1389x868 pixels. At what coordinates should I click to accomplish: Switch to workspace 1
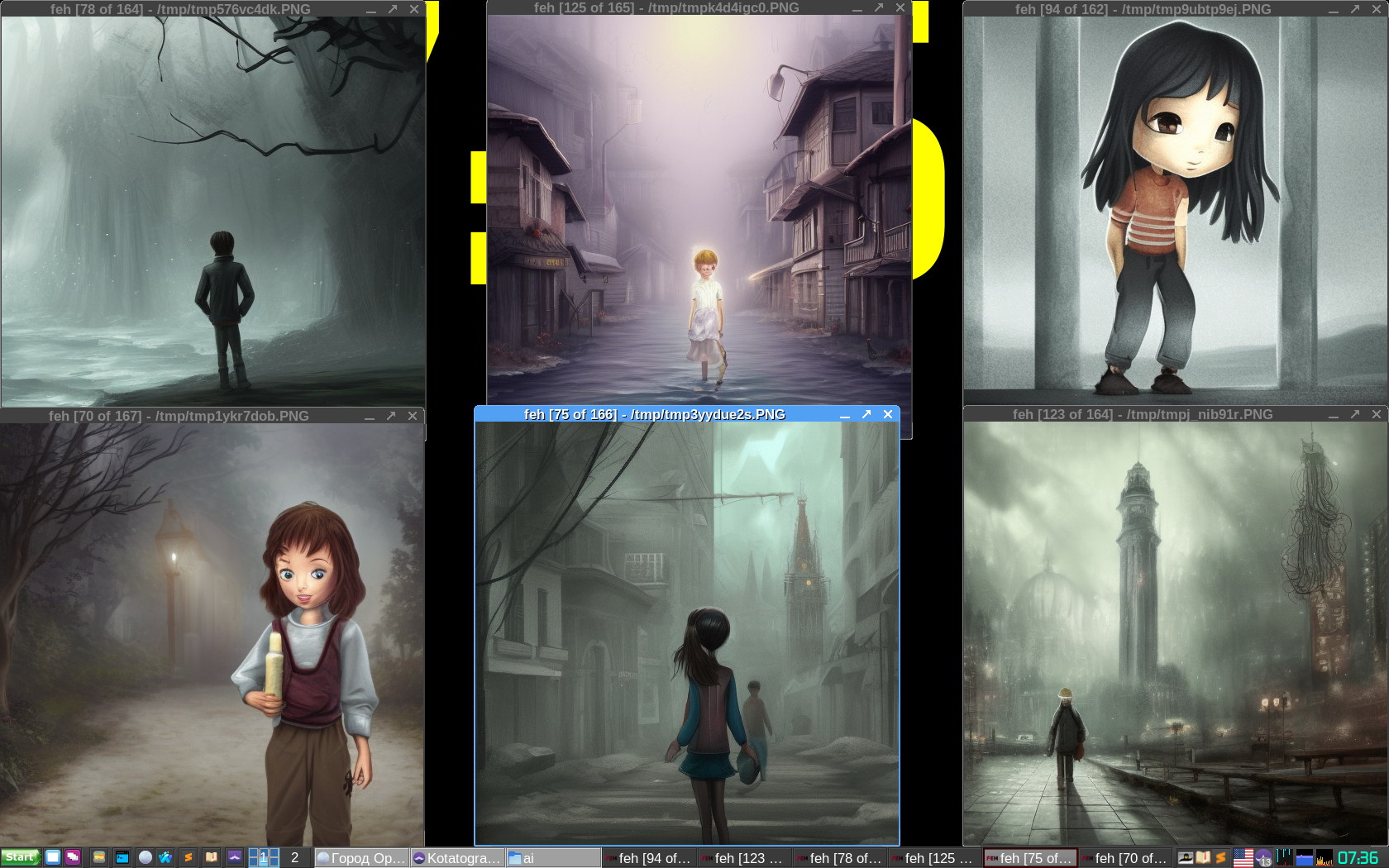[264, 858]
